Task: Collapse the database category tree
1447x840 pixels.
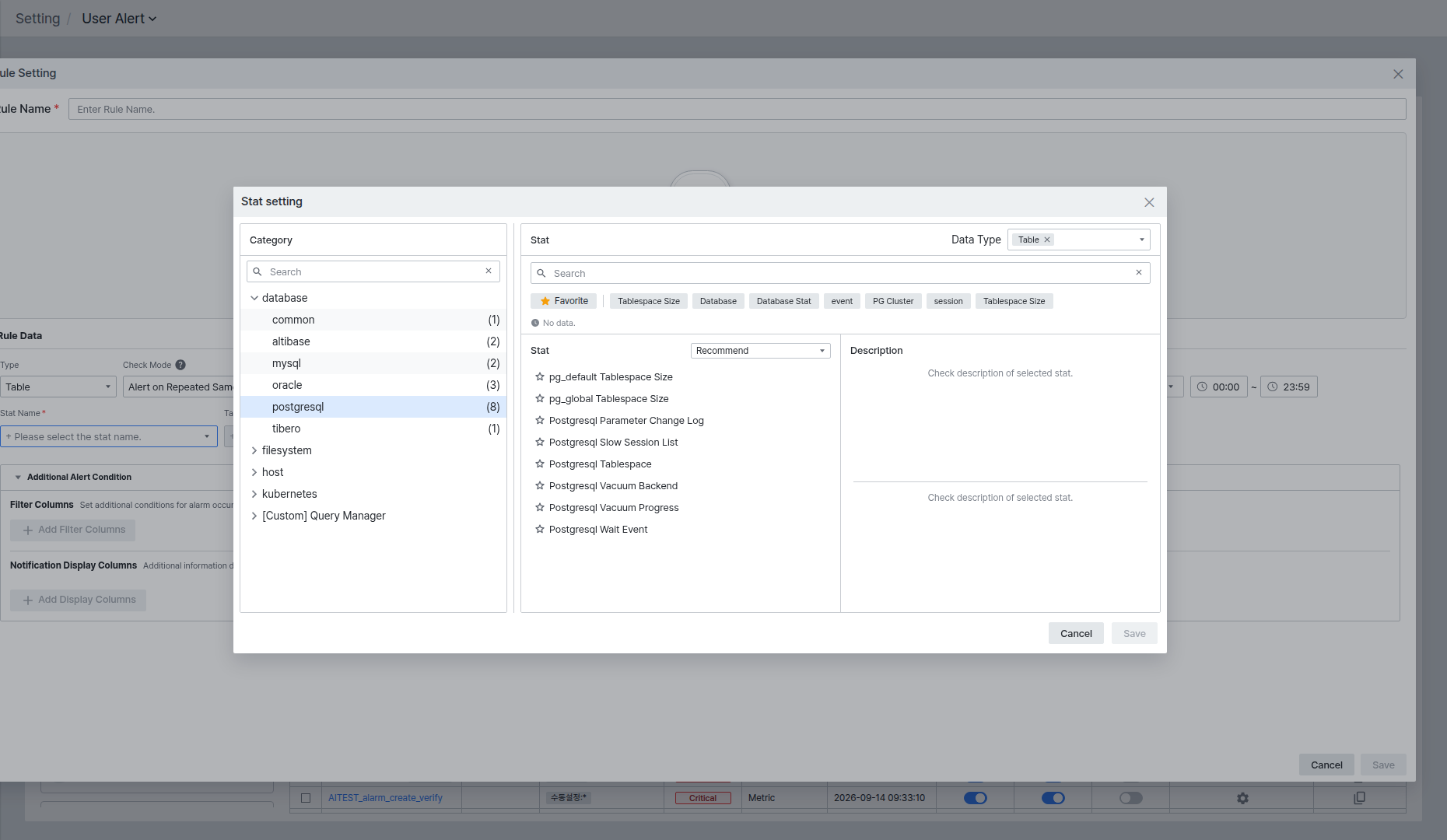Action: pyautogui.click(x=254, y=298)
